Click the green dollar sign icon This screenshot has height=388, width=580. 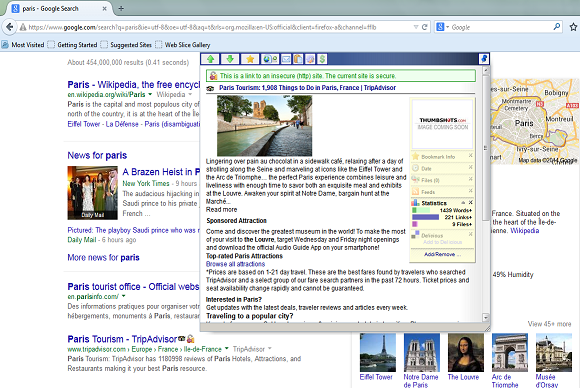pos(322,59)
